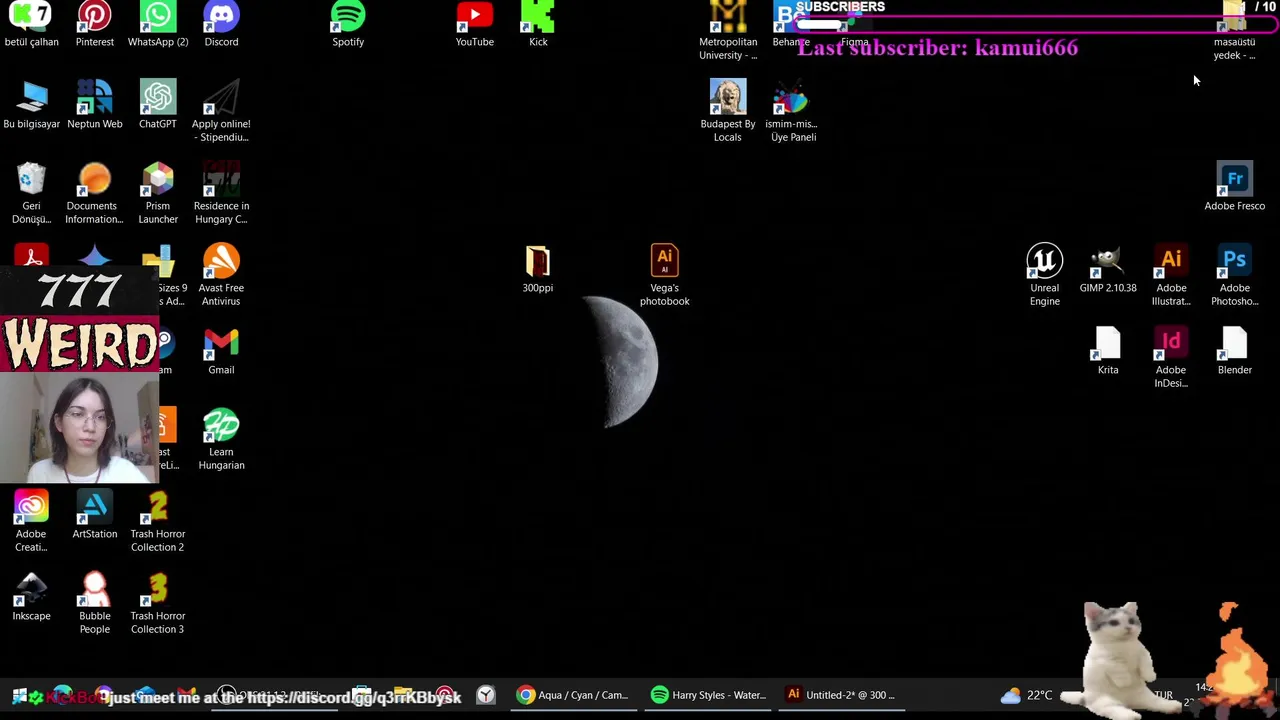This screenshot has width=1280, height=720.
Task: Open Trash Horror Collection 3 shortcut
Action: click(x=157, y=603)
